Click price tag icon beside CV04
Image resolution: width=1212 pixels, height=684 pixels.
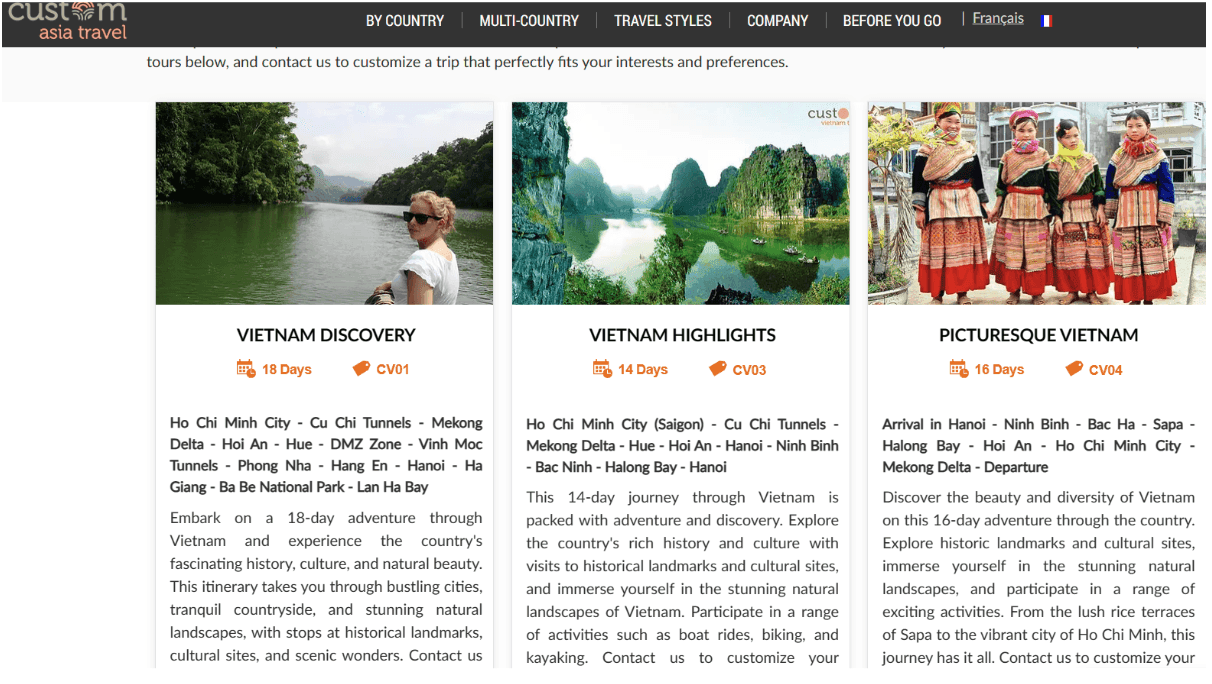coord(1074,369)
